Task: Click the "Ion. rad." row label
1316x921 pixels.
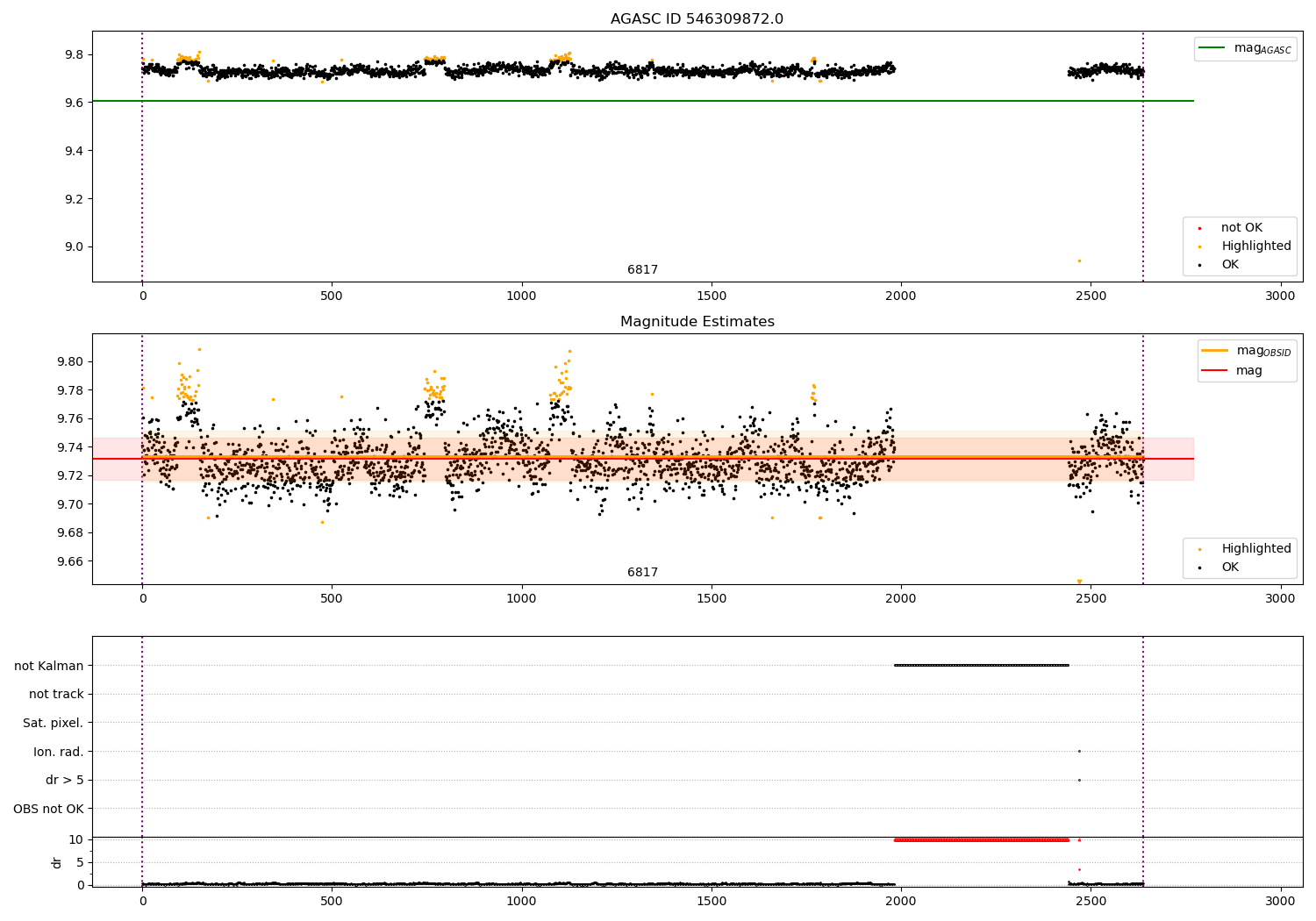Action: point(59,752)
